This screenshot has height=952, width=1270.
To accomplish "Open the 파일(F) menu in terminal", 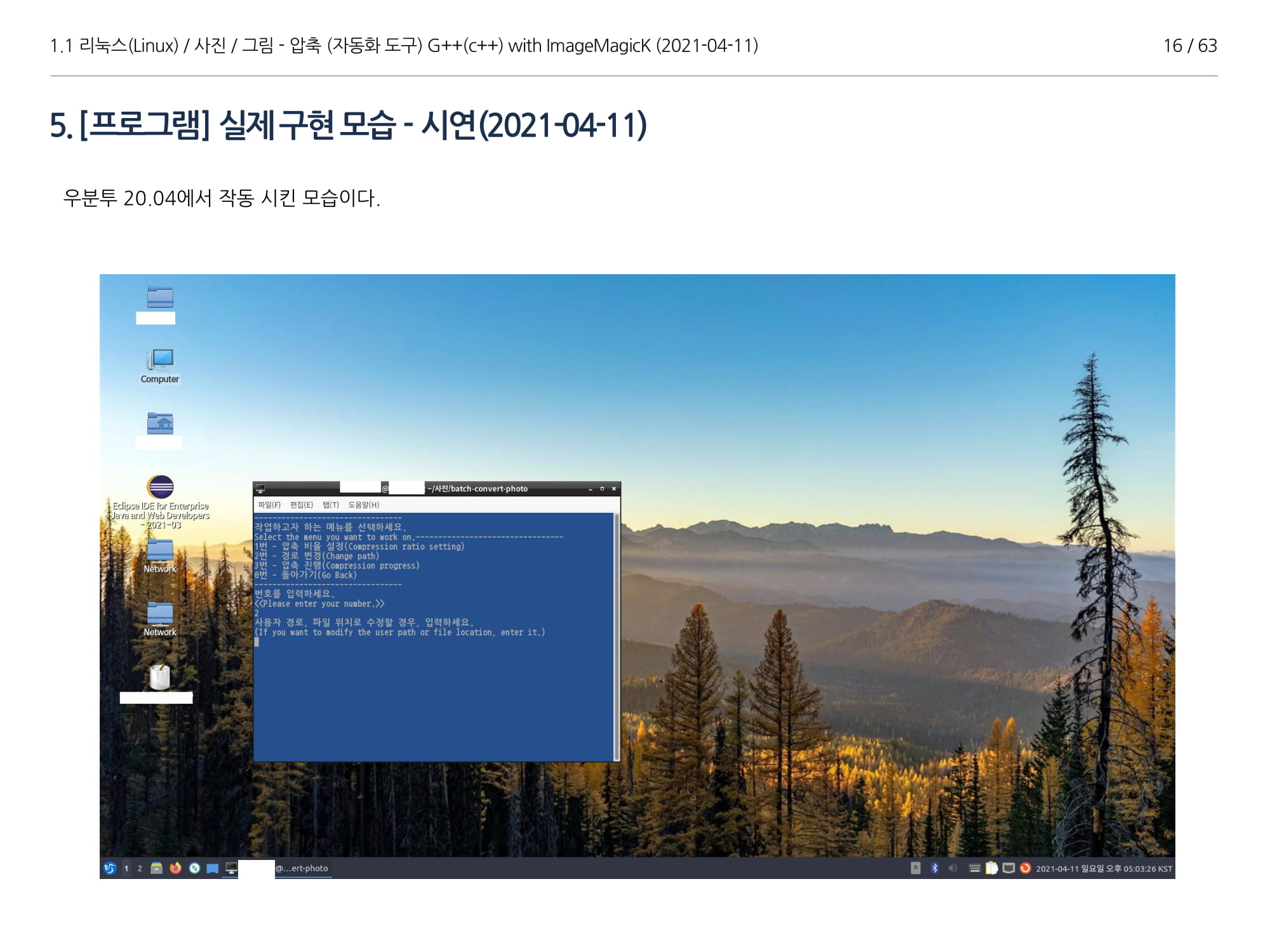I will pos(269,505).
